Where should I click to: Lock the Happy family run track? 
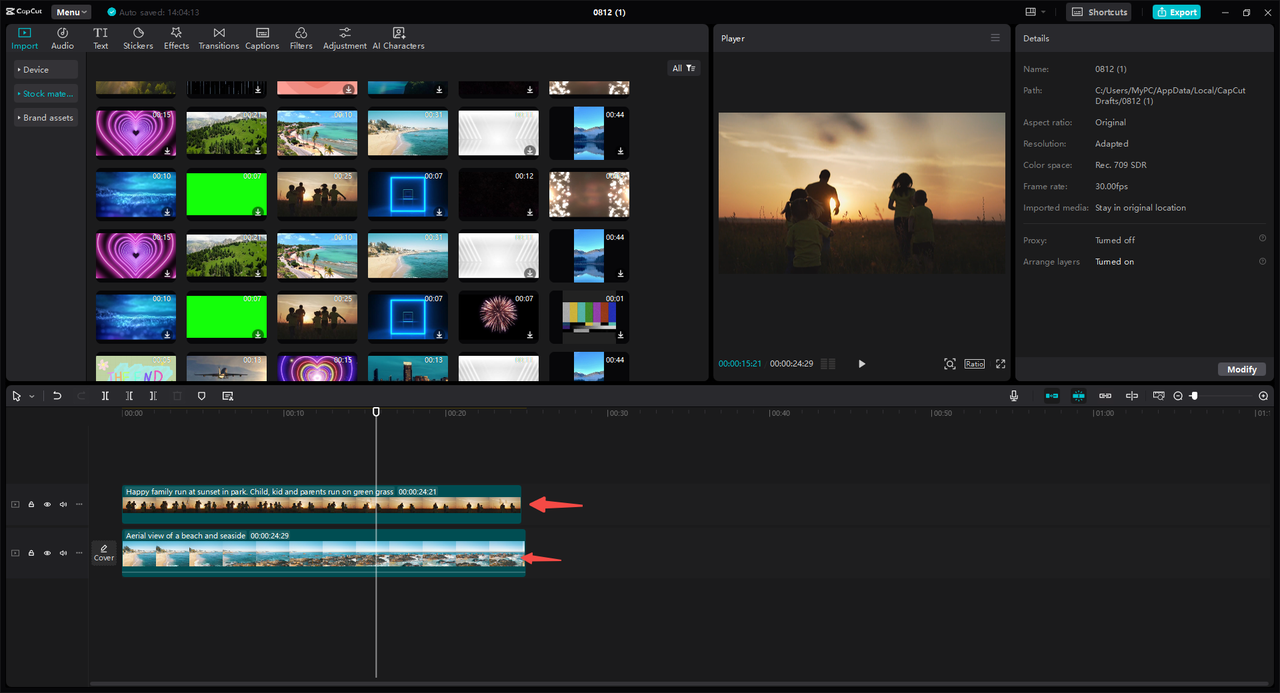[31, 504]
